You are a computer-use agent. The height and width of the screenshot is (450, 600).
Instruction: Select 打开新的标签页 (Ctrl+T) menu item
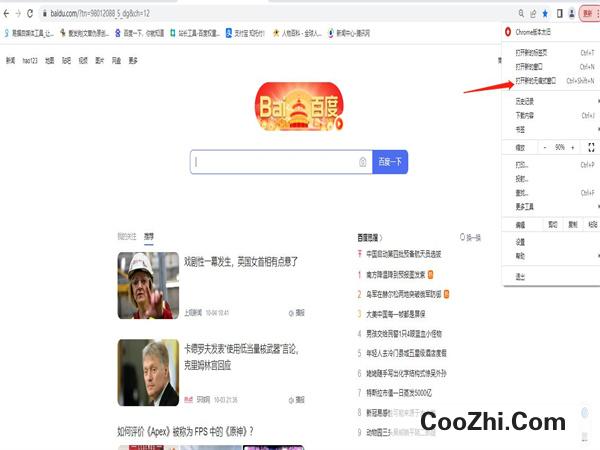pyautogui.click(x=551, y=52)
